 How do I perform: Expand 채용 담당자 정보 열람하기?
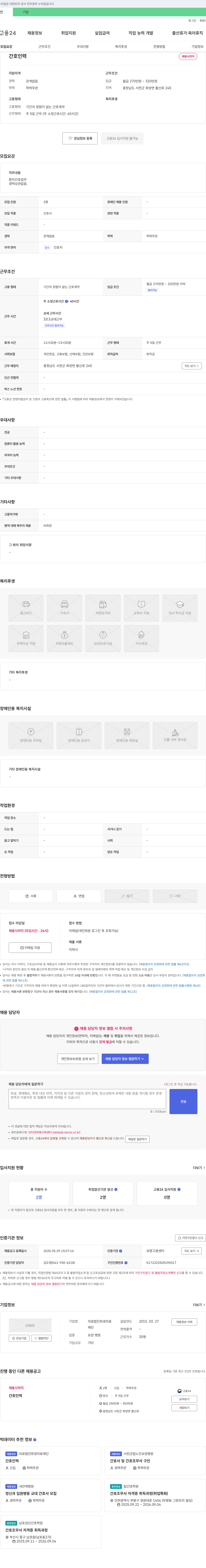(125, 1059)
